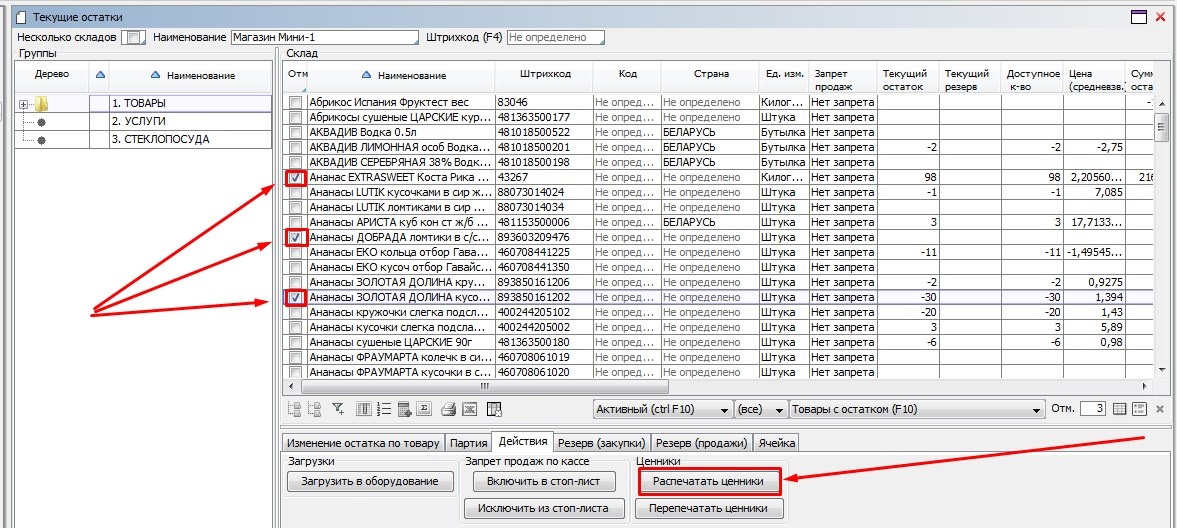Expand the 1. ТОВАРЫ tree node
The image size is (1177, 528).
point(24,103)
